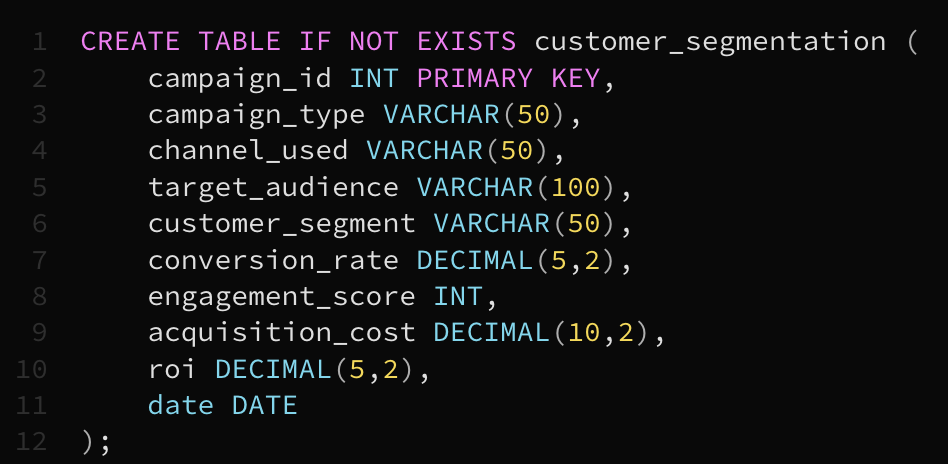
Task: Click INT type after engagement_score
Action: 458,296
